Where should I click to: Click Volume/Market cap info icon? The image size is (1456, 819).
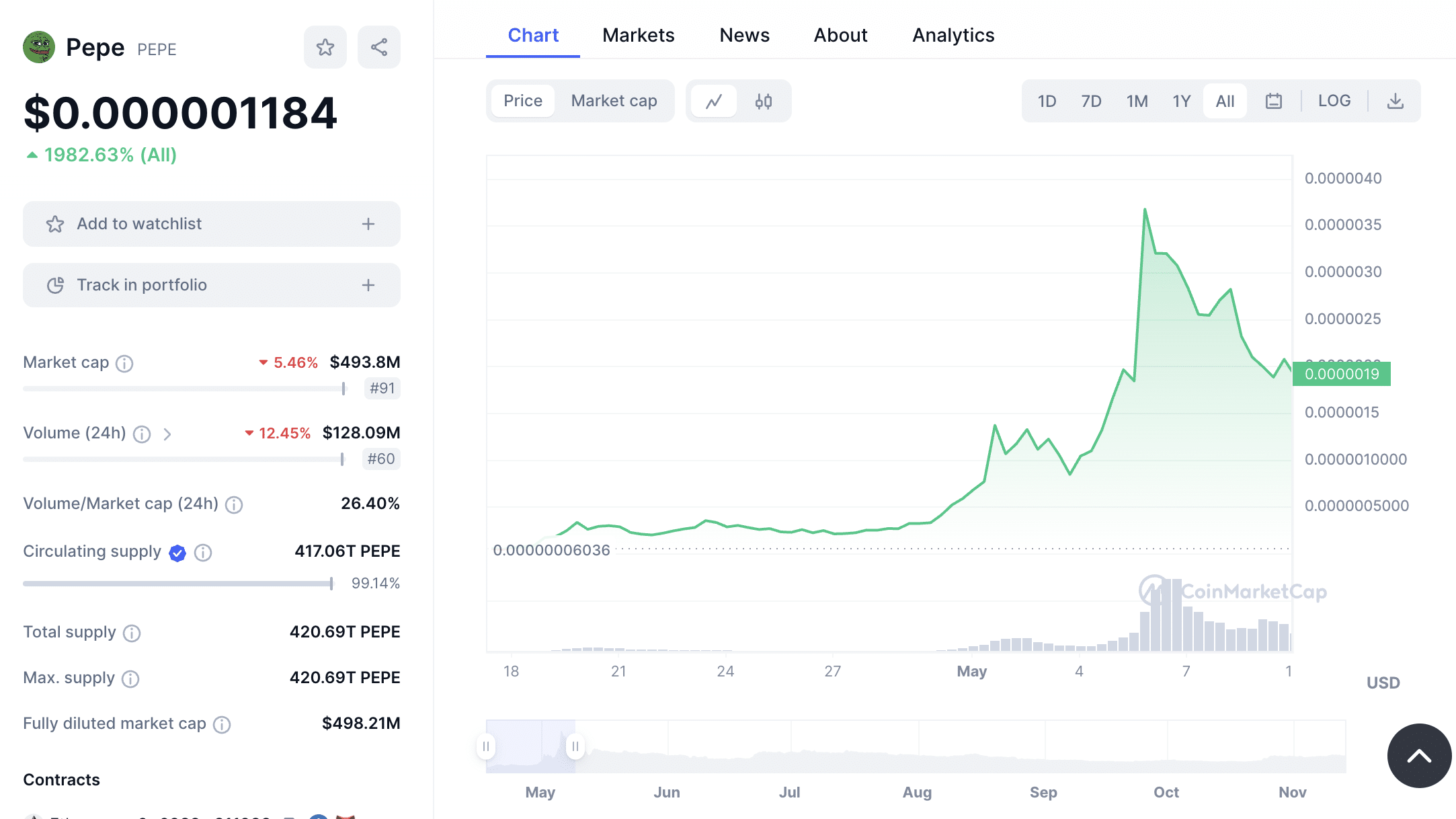tap(234, 505)
